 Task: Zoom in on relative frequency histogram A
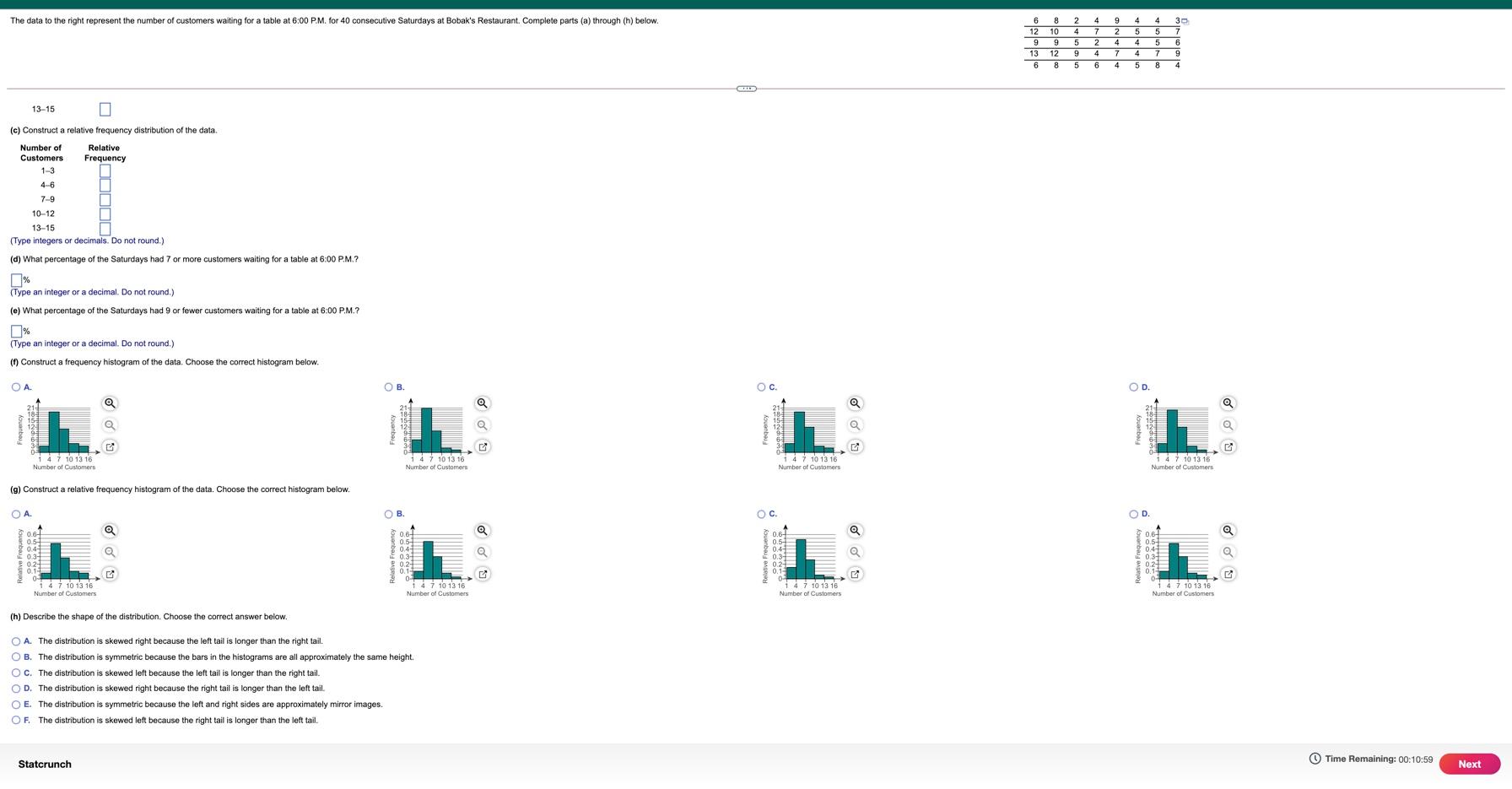[110, 531]
